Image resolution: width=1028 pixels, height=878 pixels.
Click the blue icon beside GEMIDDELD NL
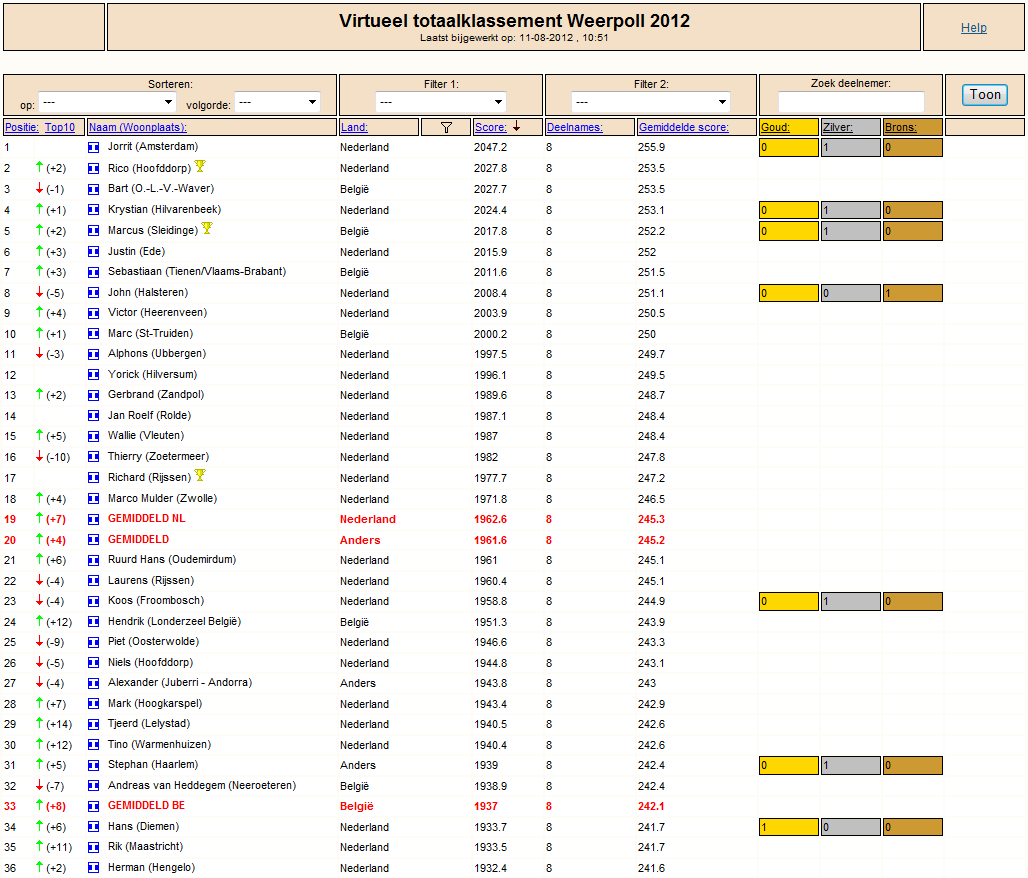point(94,519)
